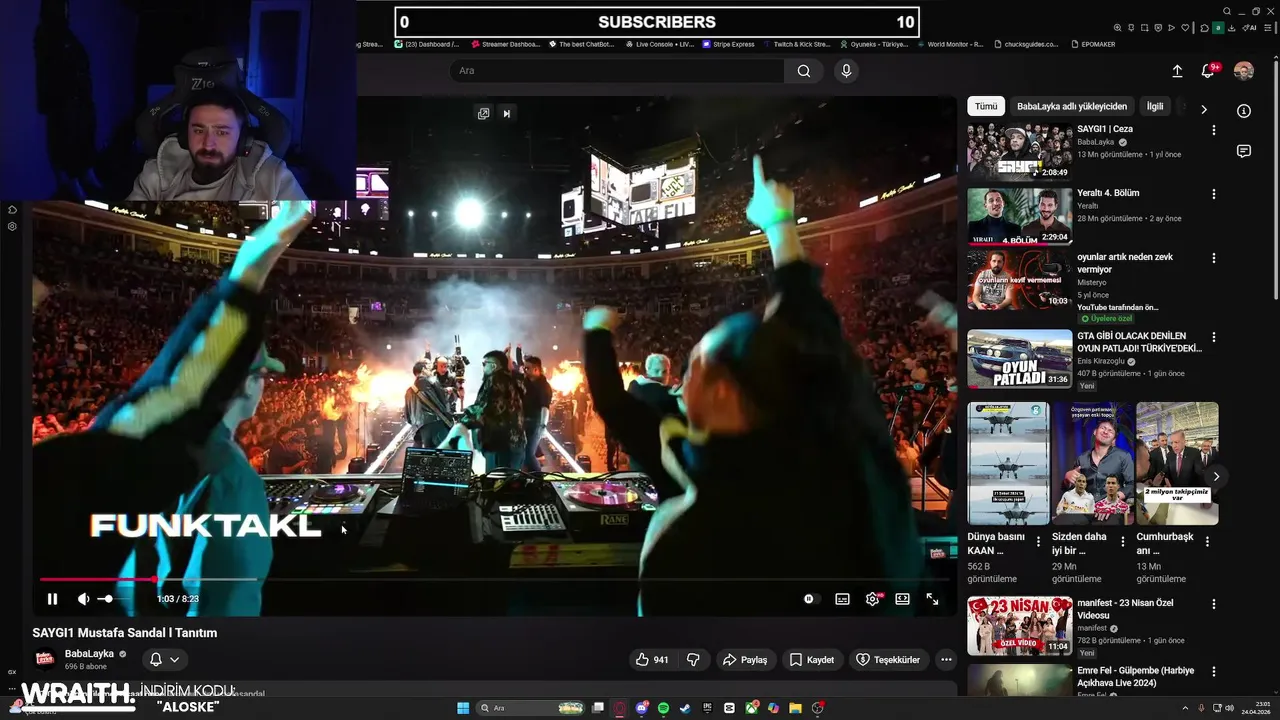Select BabaLayka adlı yükleyiciden chip
Viewport: 1280px width, 720px height.
(1072, 106)
